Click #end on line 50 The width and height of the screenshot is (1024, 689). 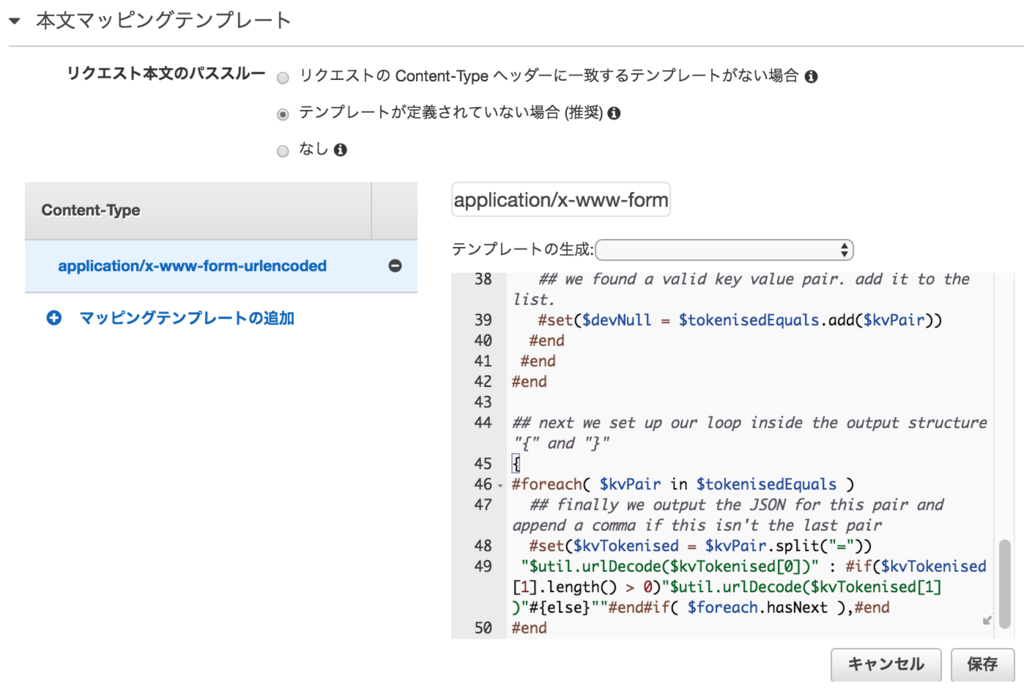pyautogui.click(x=529, y=628)
